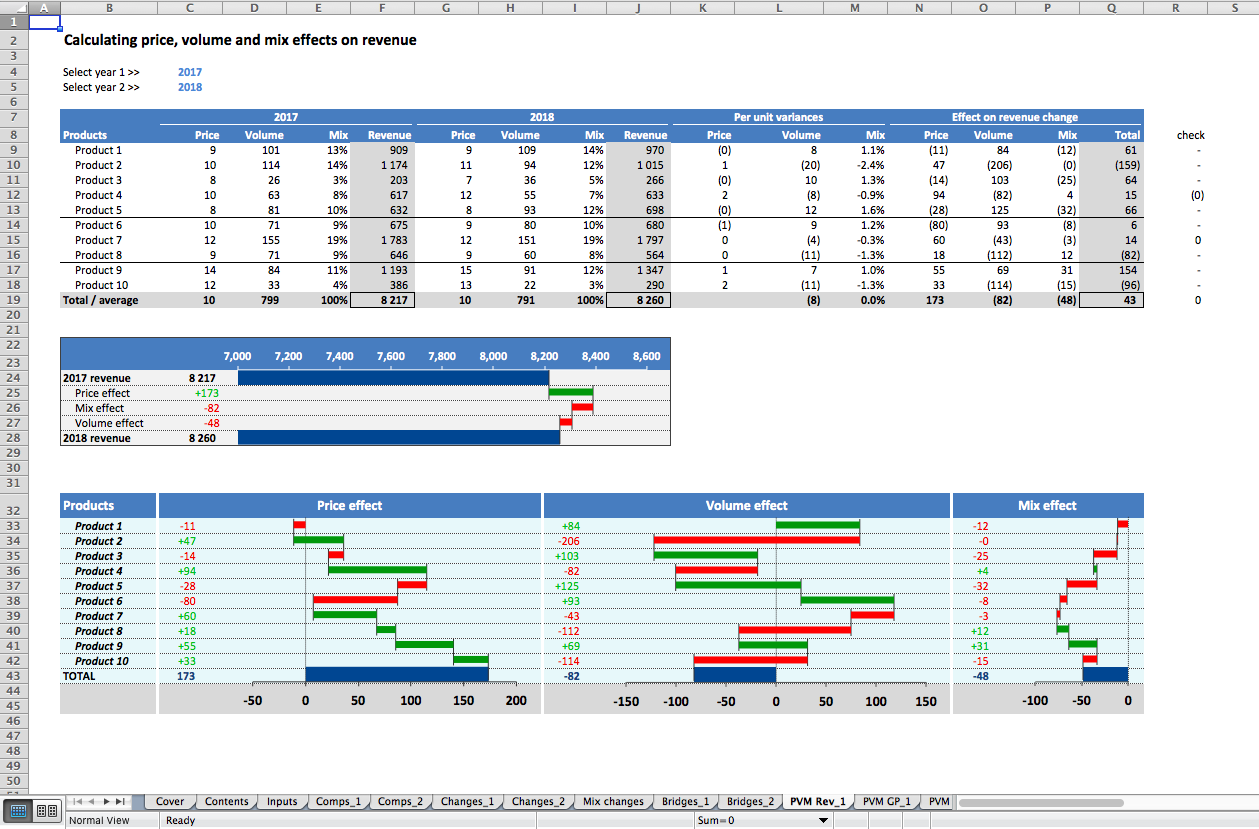
Task: Select column header F
Action: click(382, 7)
